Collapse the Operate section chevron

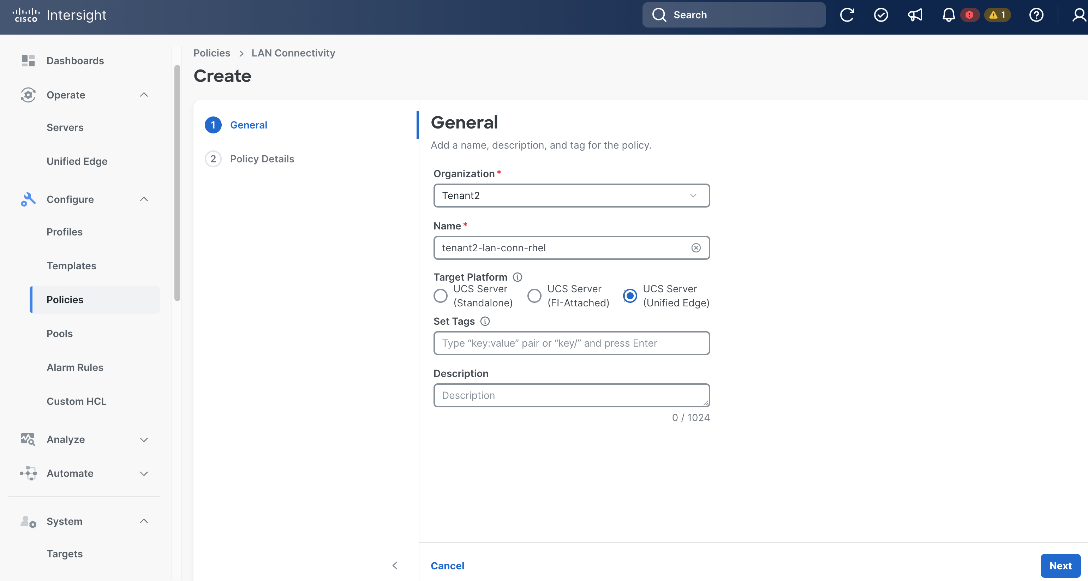point(144,95)
